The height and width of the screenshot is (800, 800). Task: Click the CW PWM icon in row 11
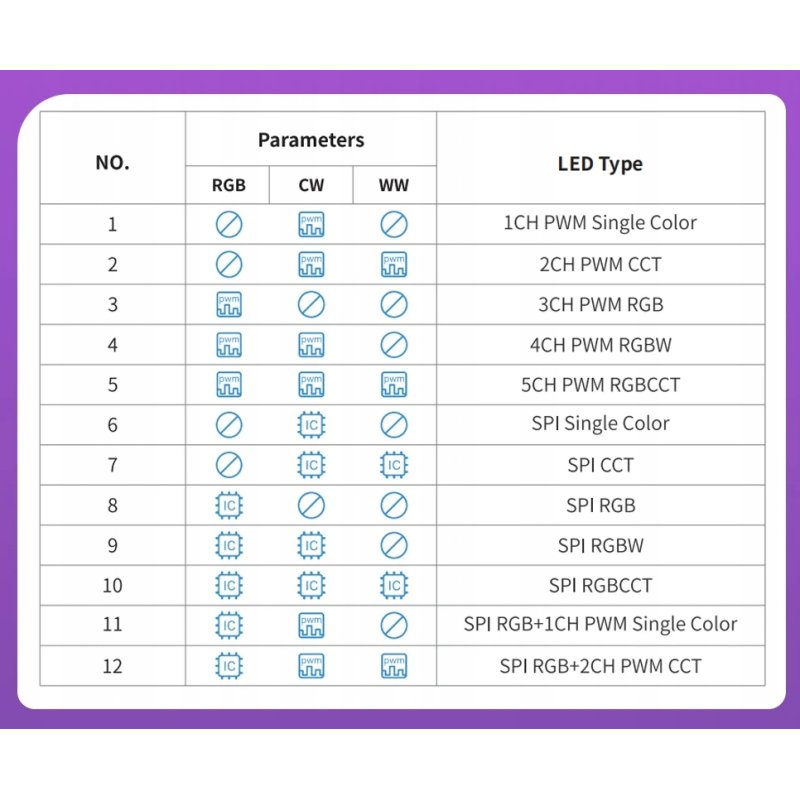click(x=311, y=625)
